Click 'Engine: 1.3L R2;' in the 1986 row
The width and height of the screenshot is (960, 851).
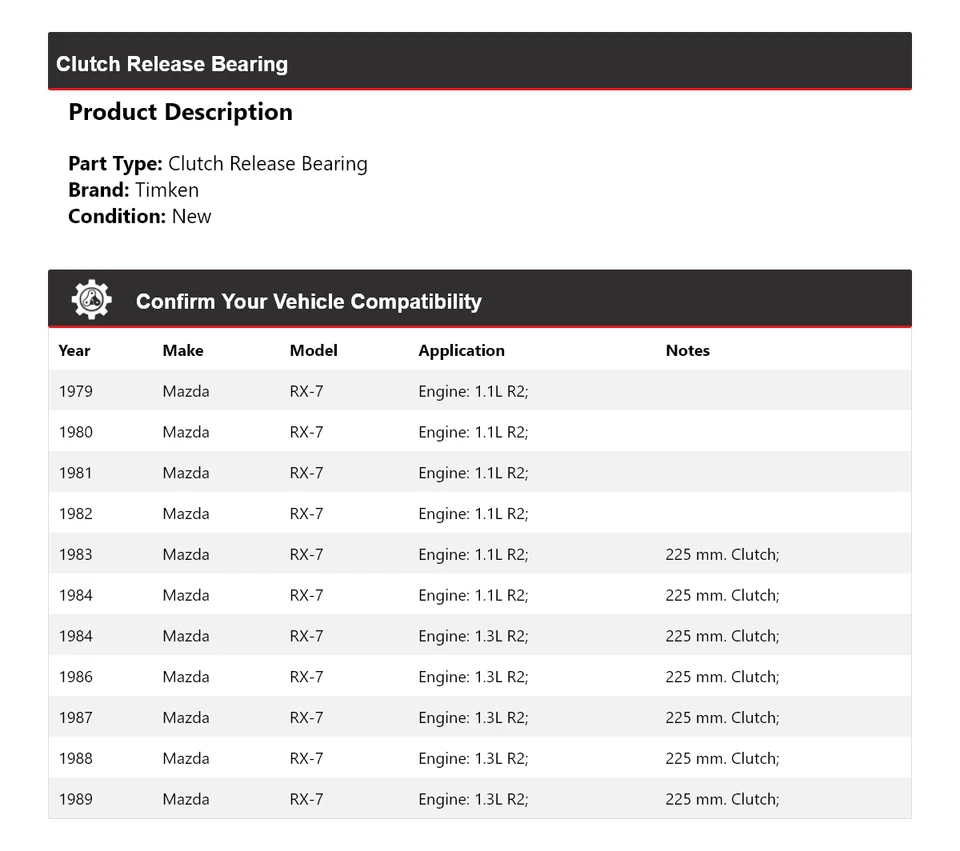click(473, 678)
